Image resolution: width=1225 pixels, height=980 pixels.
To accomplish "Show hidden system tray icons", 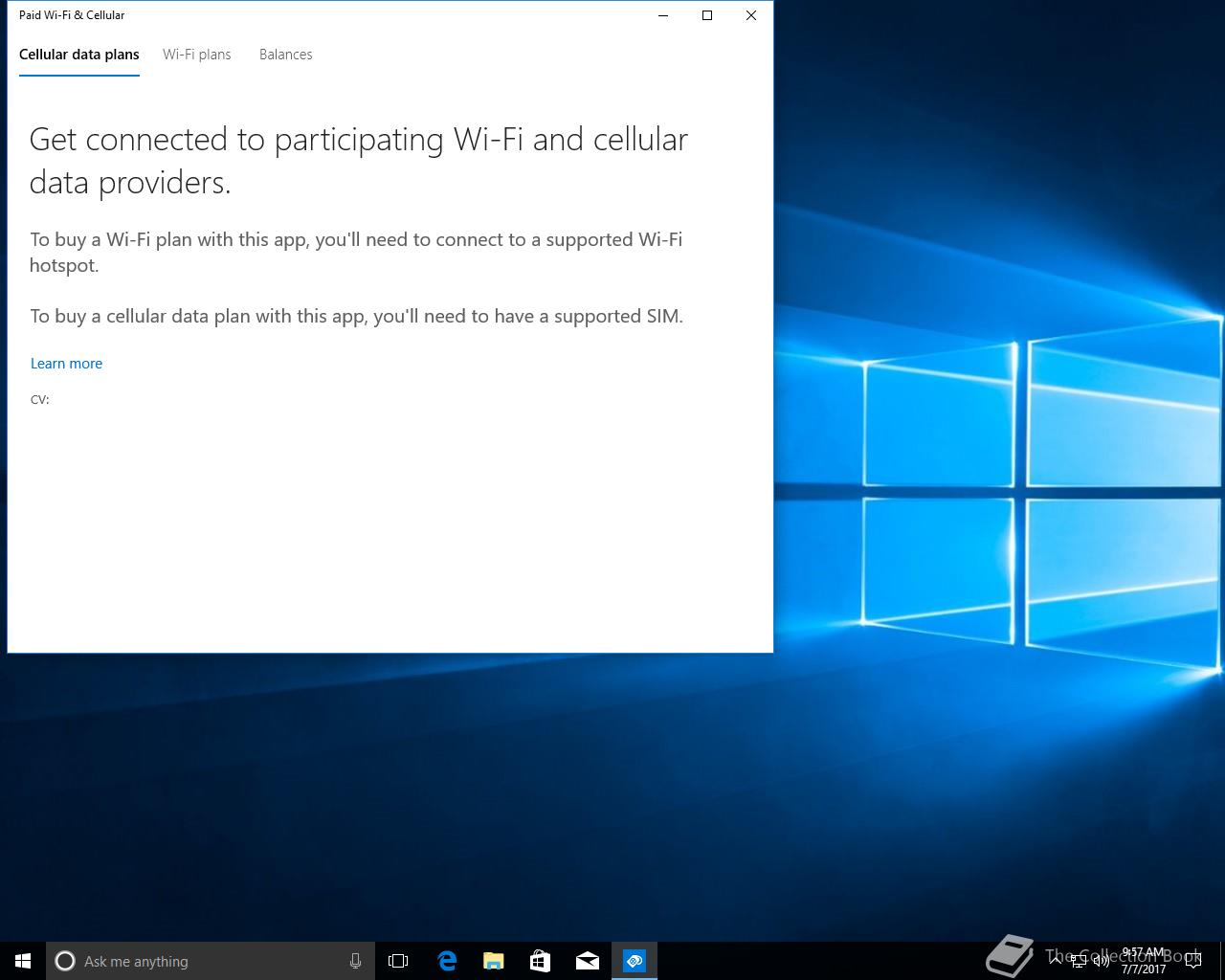I will pos(1056,961).
